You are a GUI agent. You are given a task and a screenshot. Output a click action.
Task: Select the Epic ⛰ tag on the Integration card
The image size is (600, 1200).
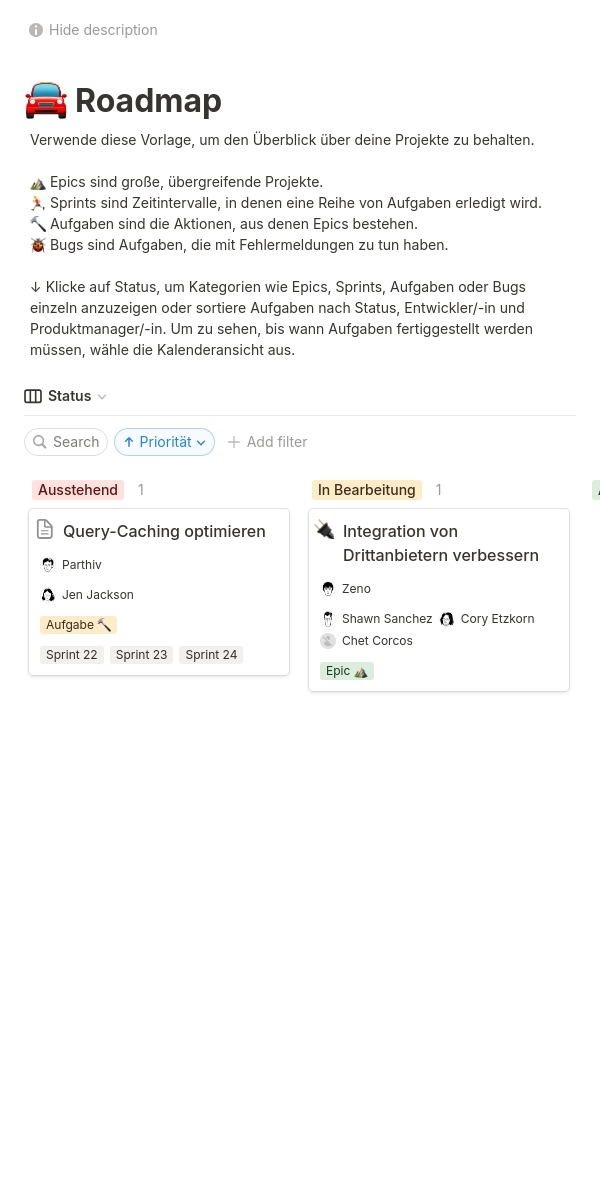pyautogui.click(x=347, y=670)
